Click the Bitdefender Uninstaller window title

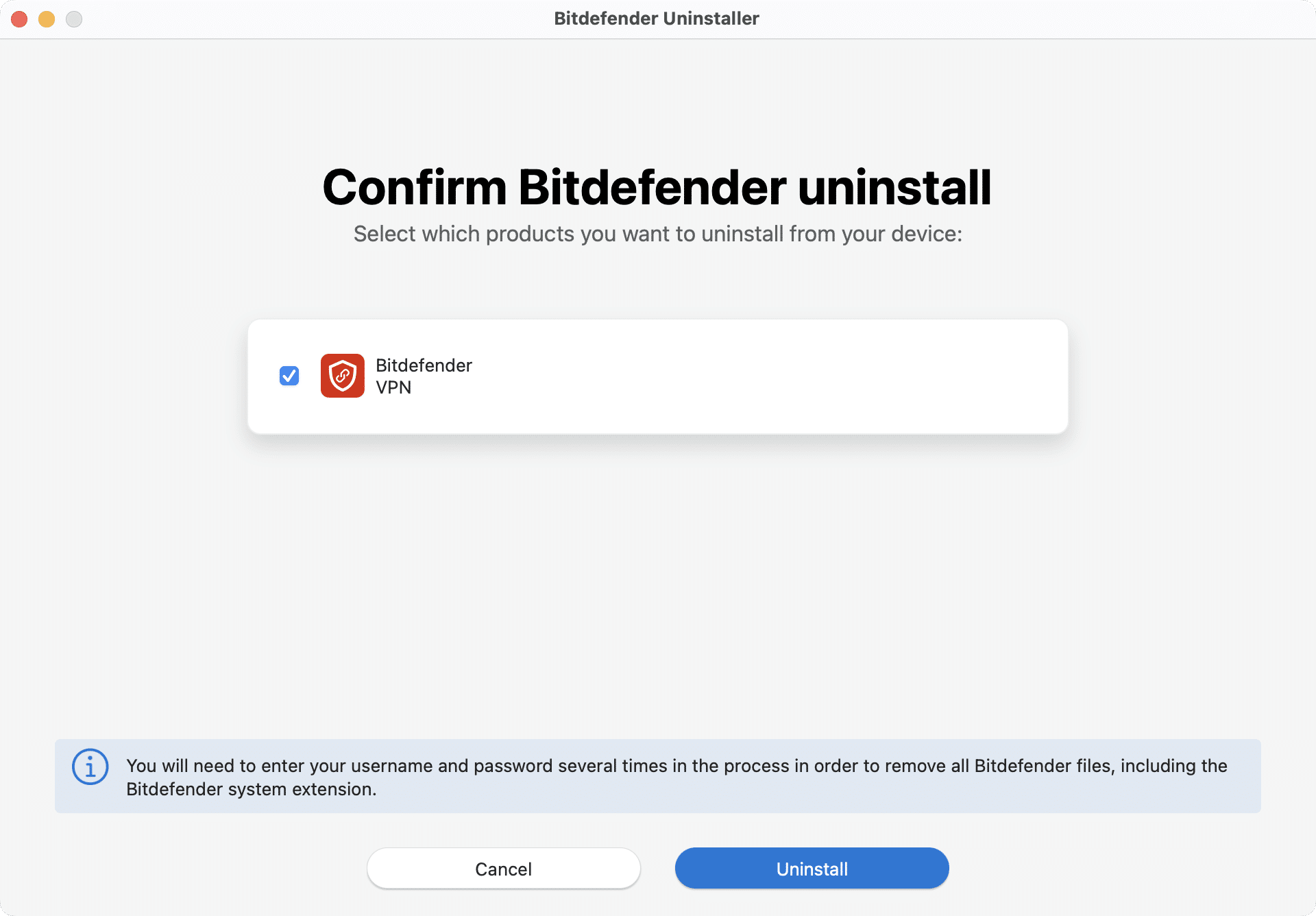pyautogui.click(x=657, y=19)
